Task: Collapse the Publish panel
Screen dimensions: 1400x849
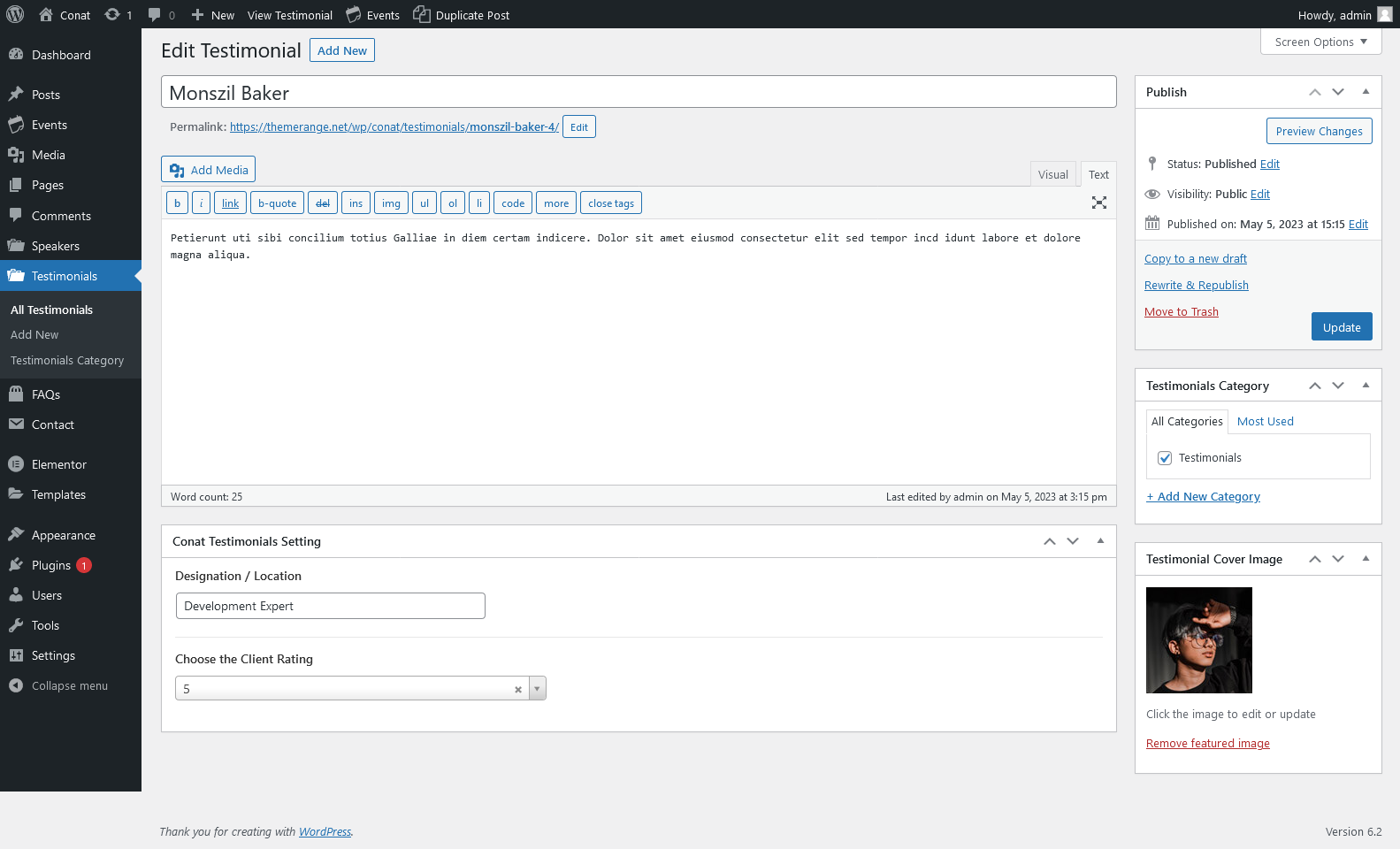Action: click(x=1366, y=92)
